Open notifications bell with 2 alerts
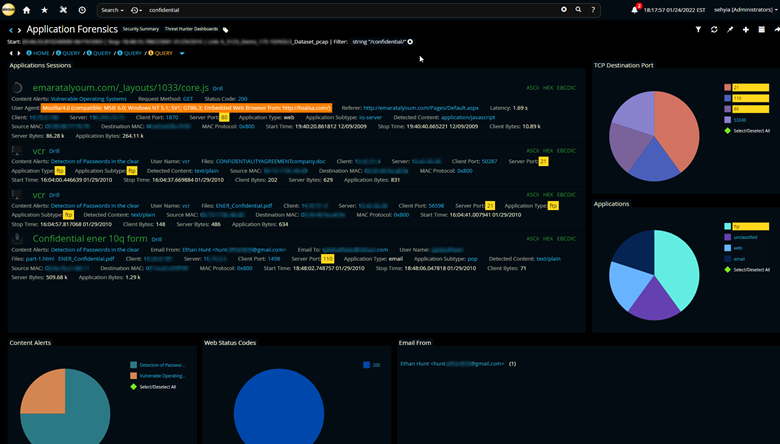780x444 pixels. [635, 9]
